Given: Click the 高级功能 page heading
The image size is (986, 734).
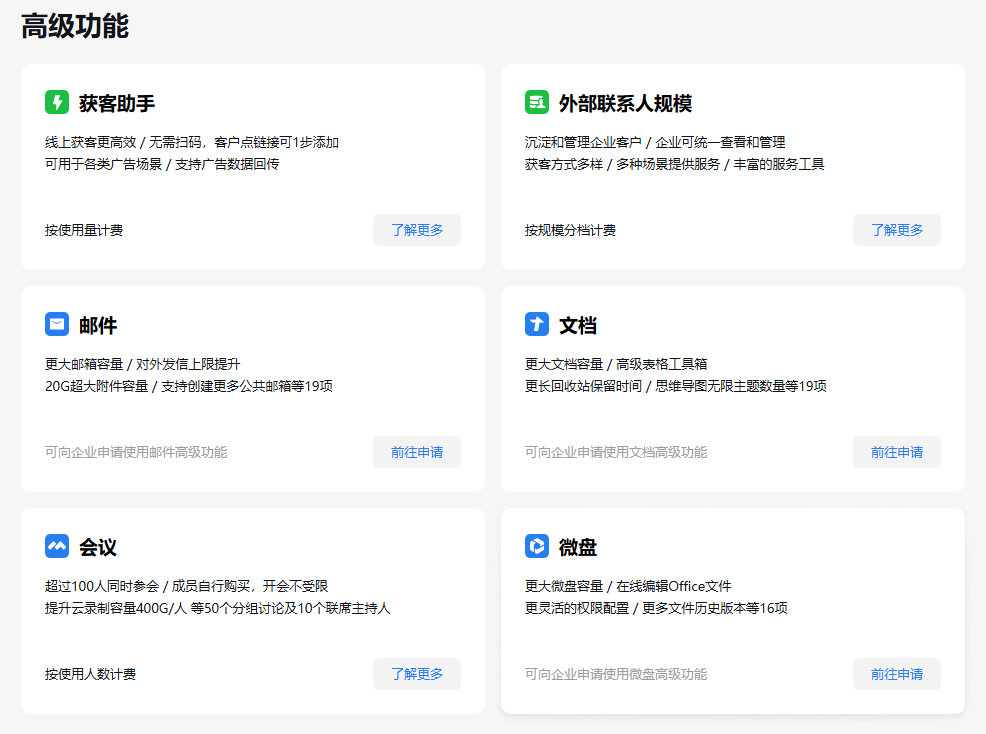Looking at the screenshot, I should (75, 26).
